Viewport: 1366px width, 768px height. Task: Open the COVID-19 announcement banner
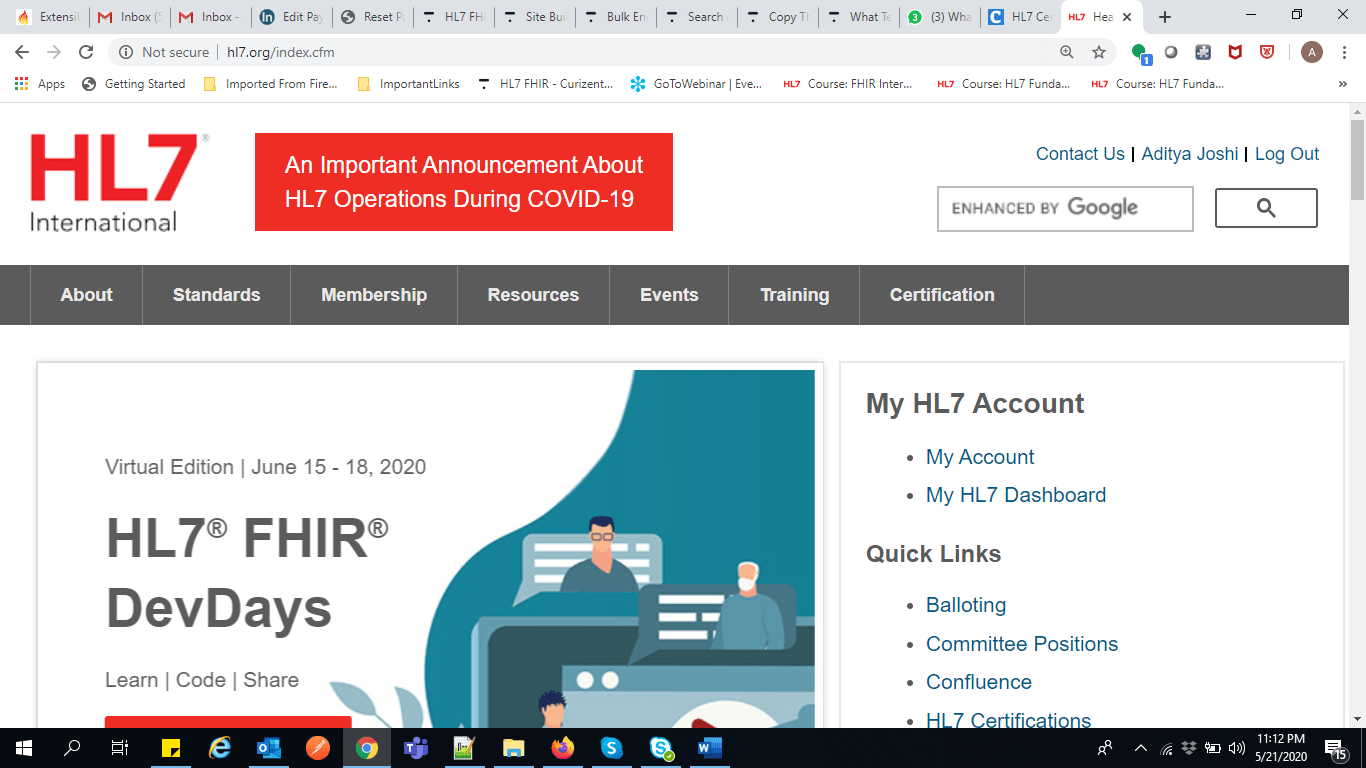coord(464,182)
